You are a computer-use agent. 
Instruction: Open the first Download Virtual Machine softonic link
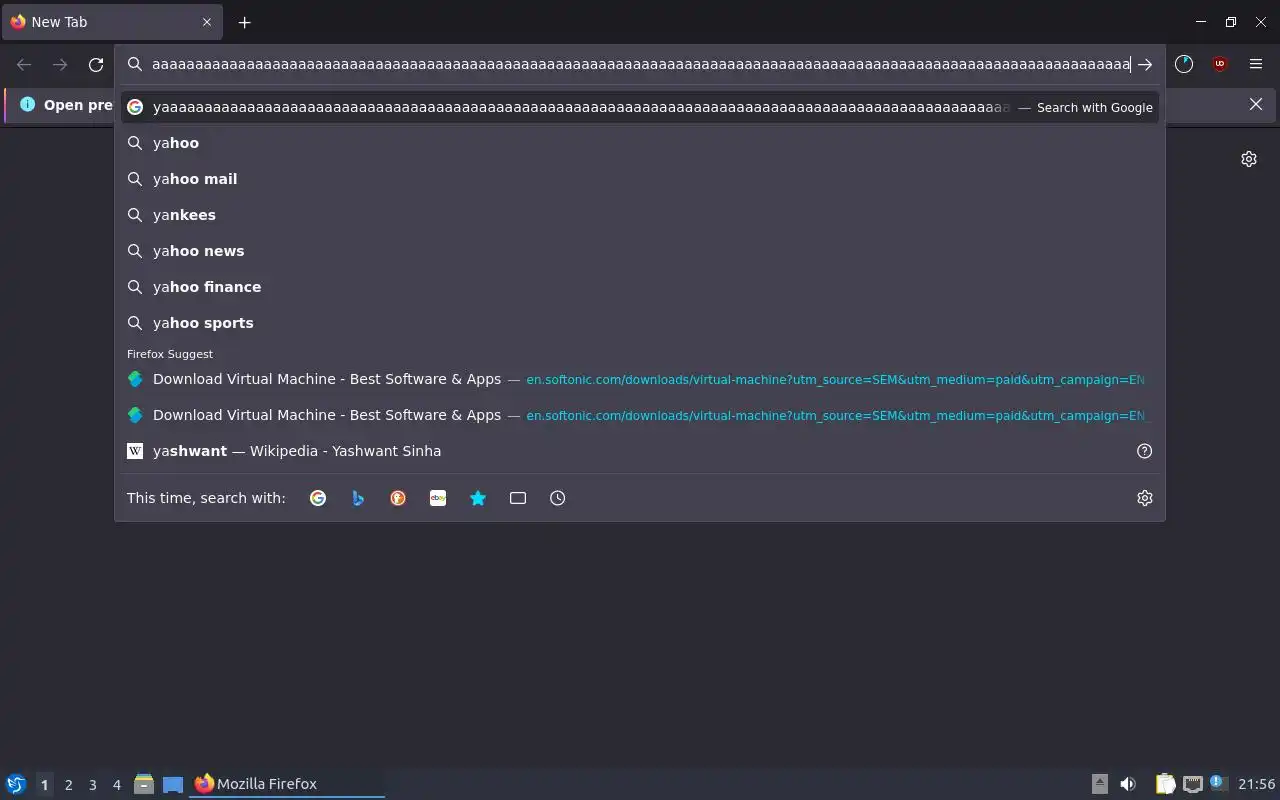[x=640, y=379]
